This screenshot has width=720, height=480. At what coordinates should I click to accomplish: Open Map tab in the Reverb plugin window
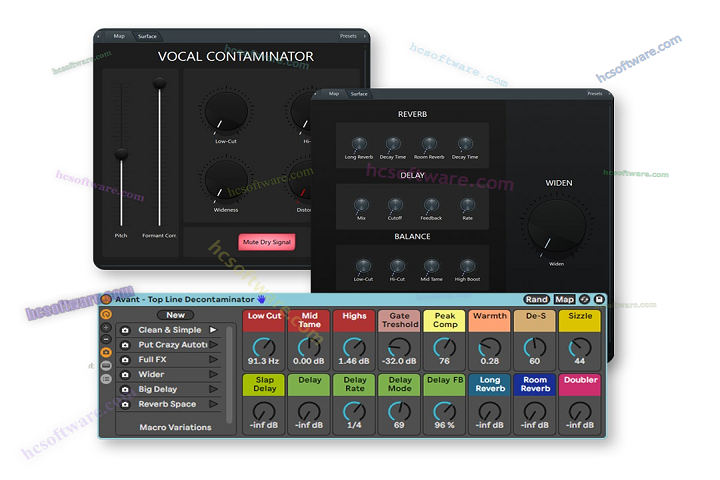pos(334,94)
